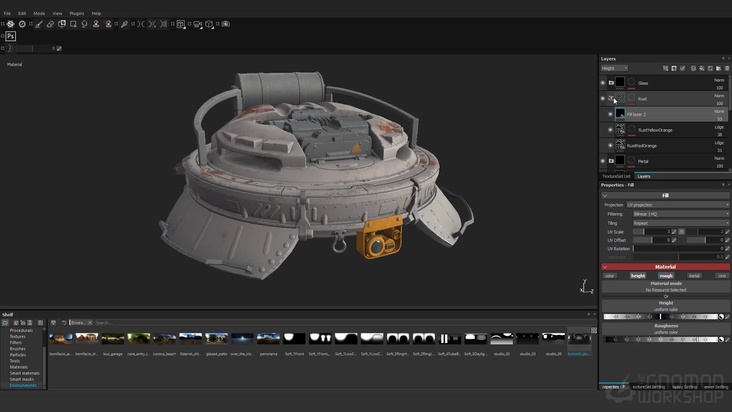This screenshot has width=732, height=412.
Task: Open the Projection dropdown
Action: coord(677,205)
